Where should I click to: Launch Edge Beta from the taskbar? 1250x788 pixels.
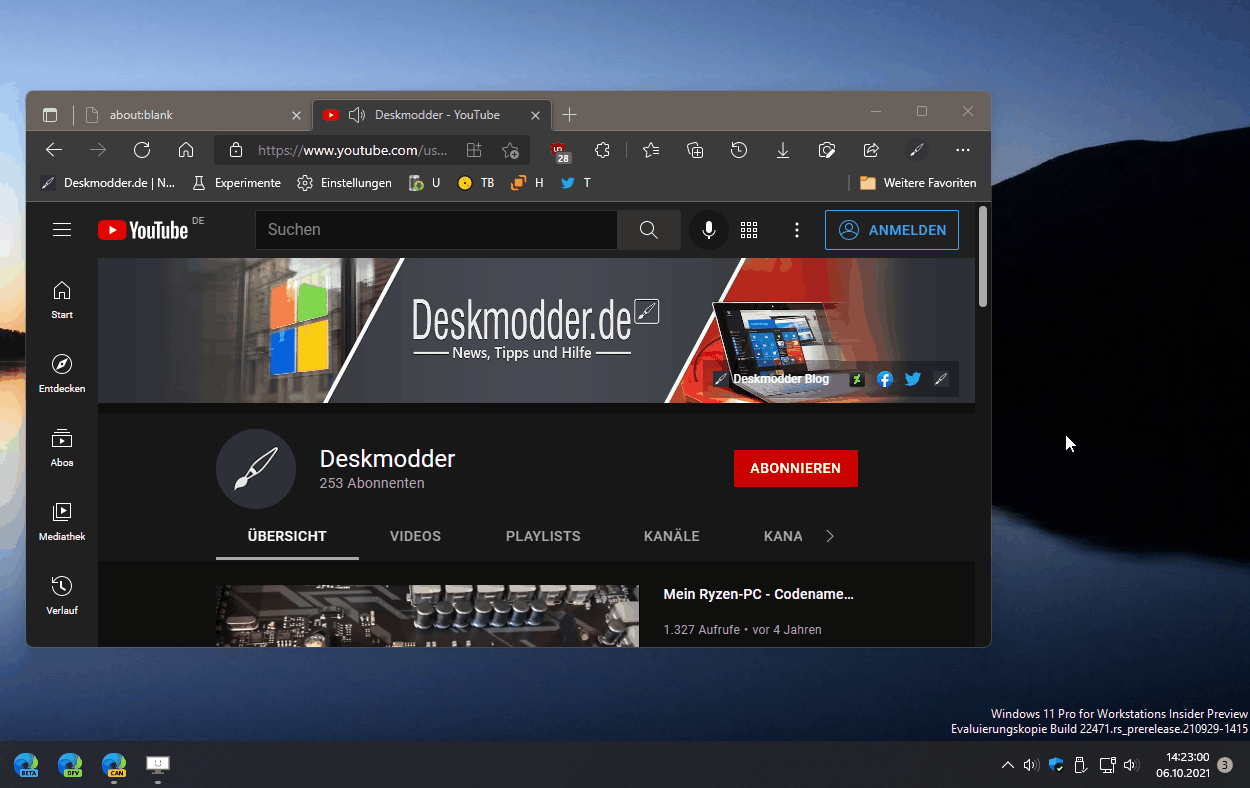pyautogui.click(x=26, y=766)
